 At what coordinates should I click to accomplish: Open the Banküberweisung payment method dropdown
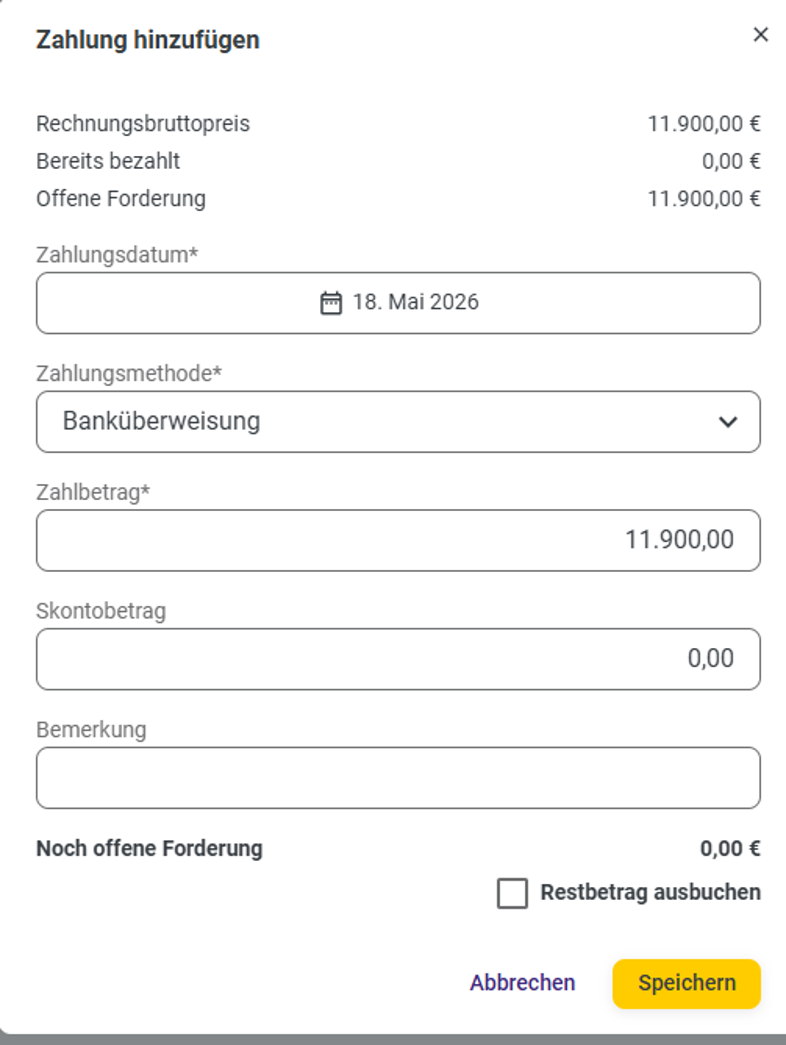click(398, 422)
